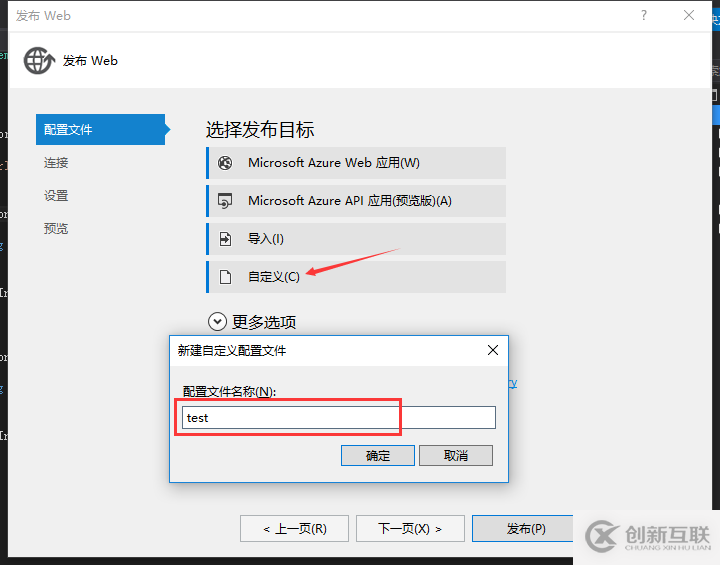Go to the 连接 step
Image resolution: width=720 pixels, height=565 pixels.
tap(56, 163)
